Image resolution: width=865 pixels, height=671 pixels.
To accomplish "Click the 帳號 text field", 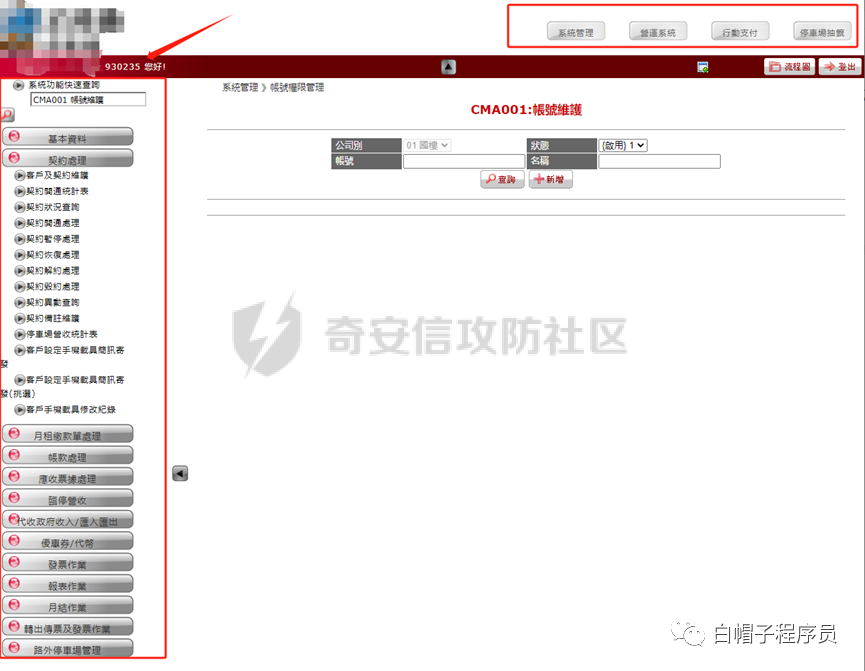I will pos(464,161).
